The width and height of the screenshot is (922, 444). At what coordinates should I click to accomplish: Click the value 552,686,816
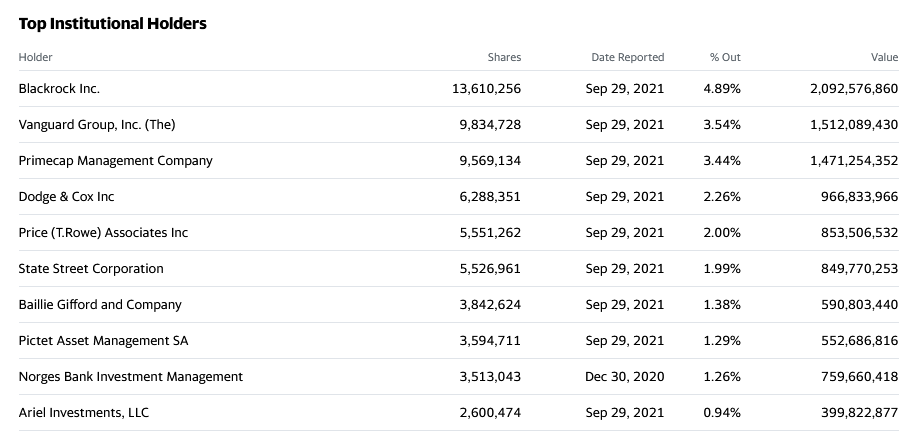pyautogui.click(x=859, y=340)
